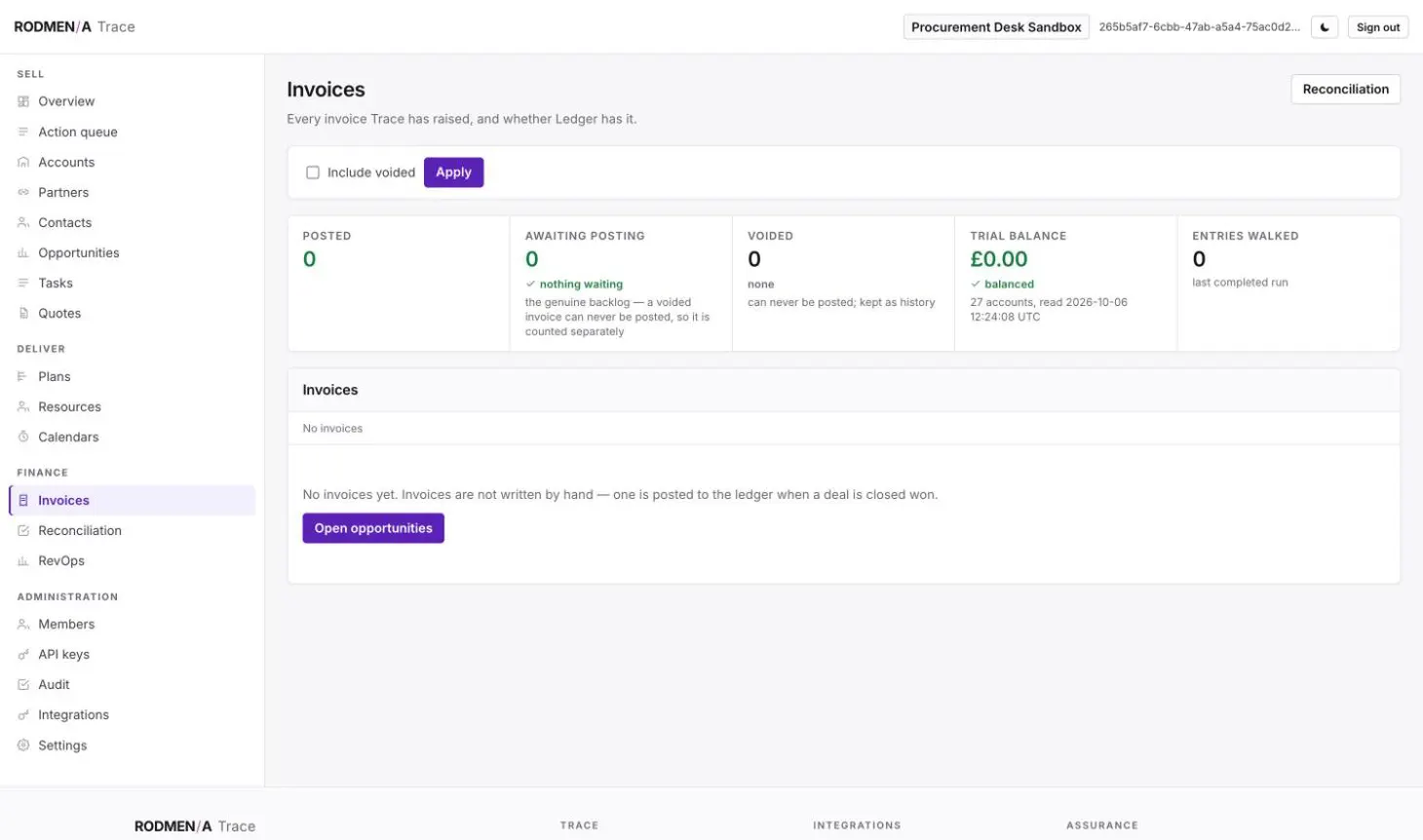The width and height of the screenshot is (1423, 840).
Task: Click the POSTED card label
Action: coord(327,236)
